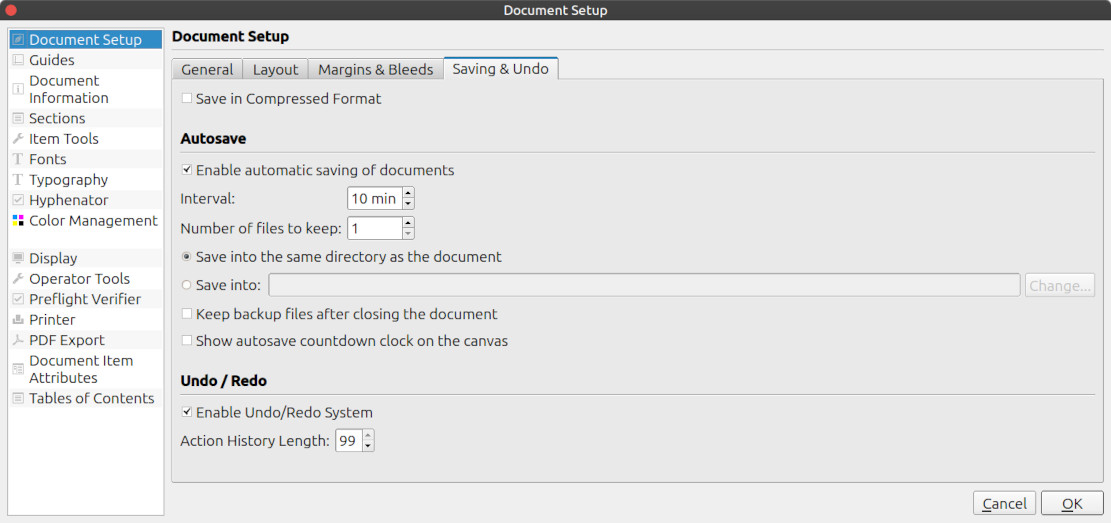Select the PDF Export icon
This screenshot has height=523, width=1111.
[x=18, y=340]
